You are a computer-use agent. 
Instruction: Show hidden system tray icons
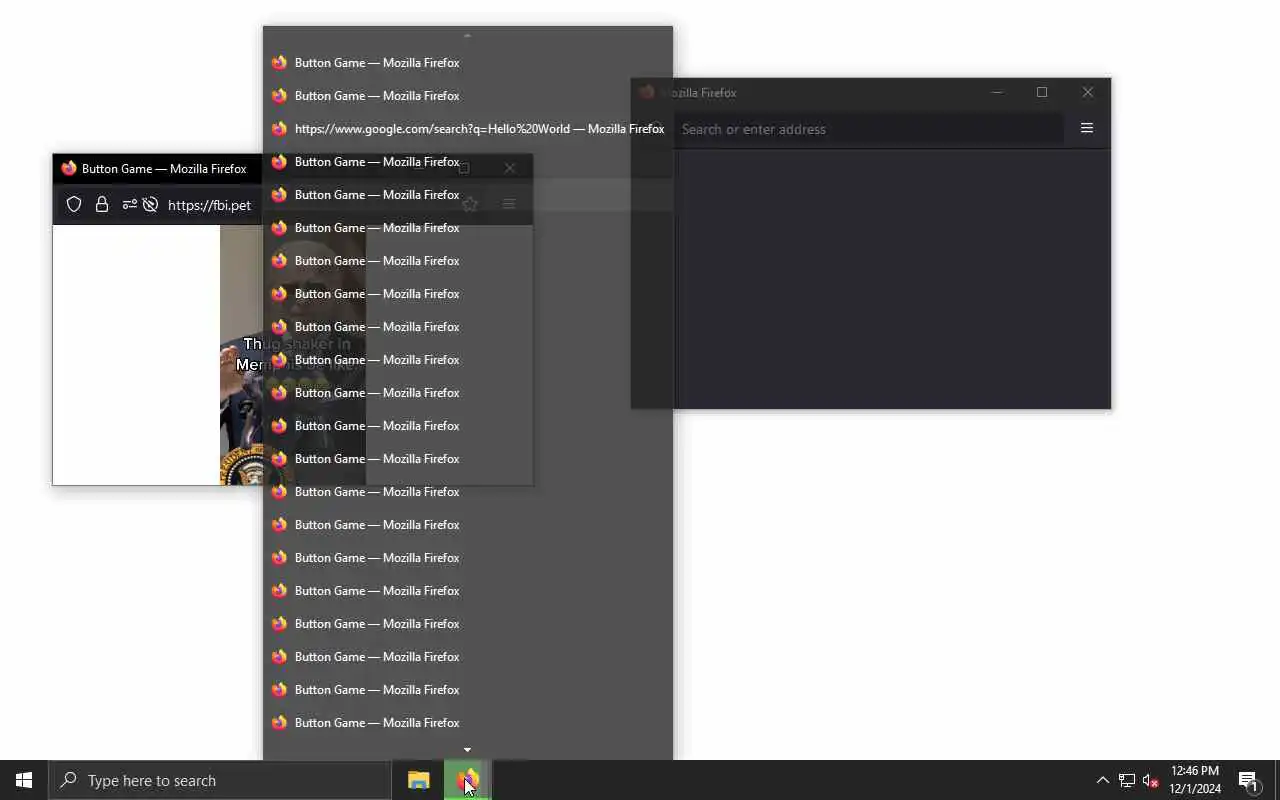click(x=1103, y=780)
